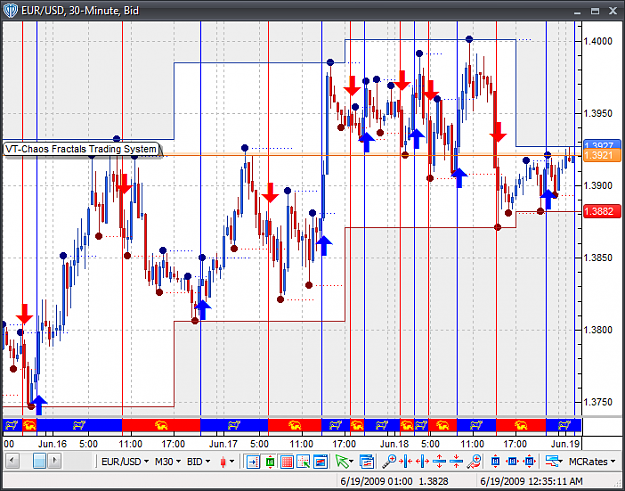
Task: Click the zoom reset magnifier with hand icon
Action: [474, 462]
